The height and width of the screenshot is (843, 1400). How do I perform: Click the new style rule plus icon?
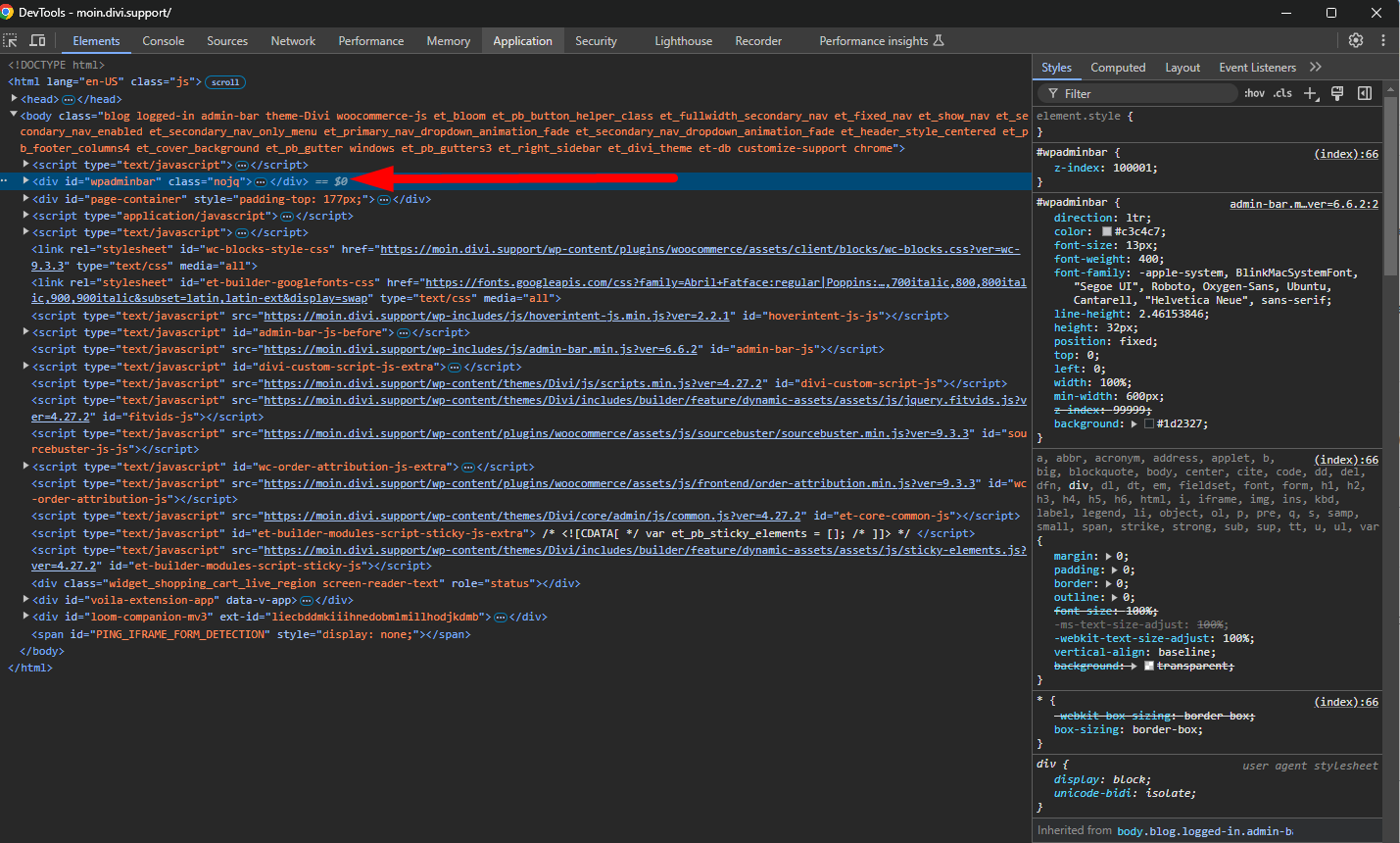pyautogui.click(x=1311, y=93)
